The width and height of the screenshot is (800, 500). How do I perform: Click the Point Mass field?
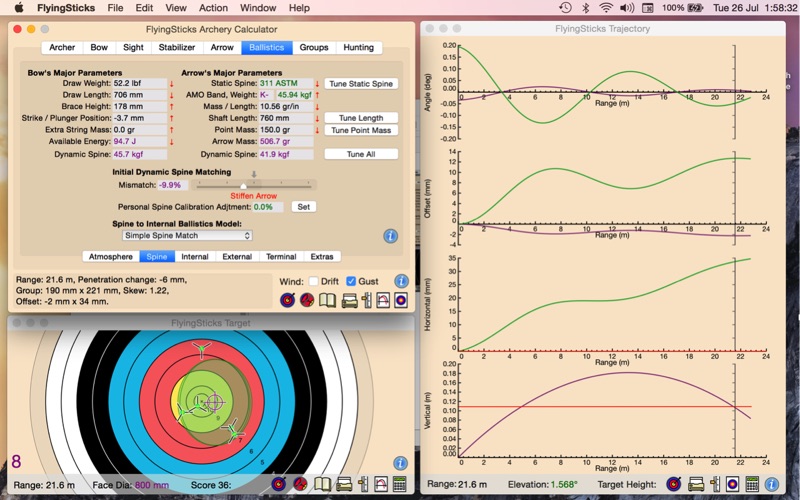(286, 130)
